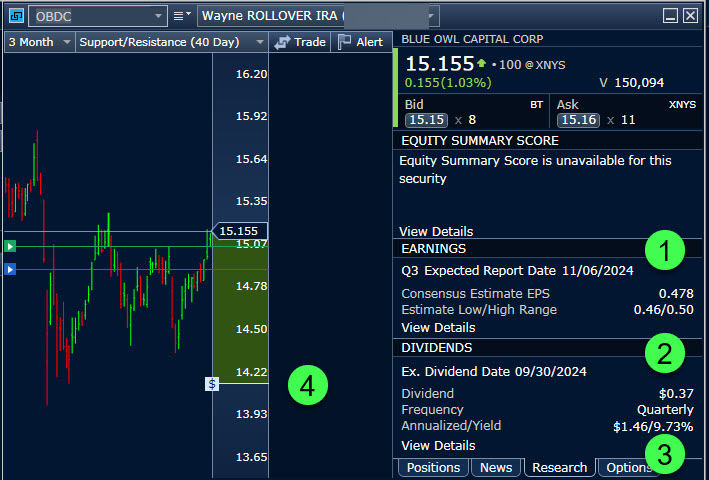This screenshot has height=480, width=709.
Task: Click the green resistance line arrow marker
Action: 11,246
